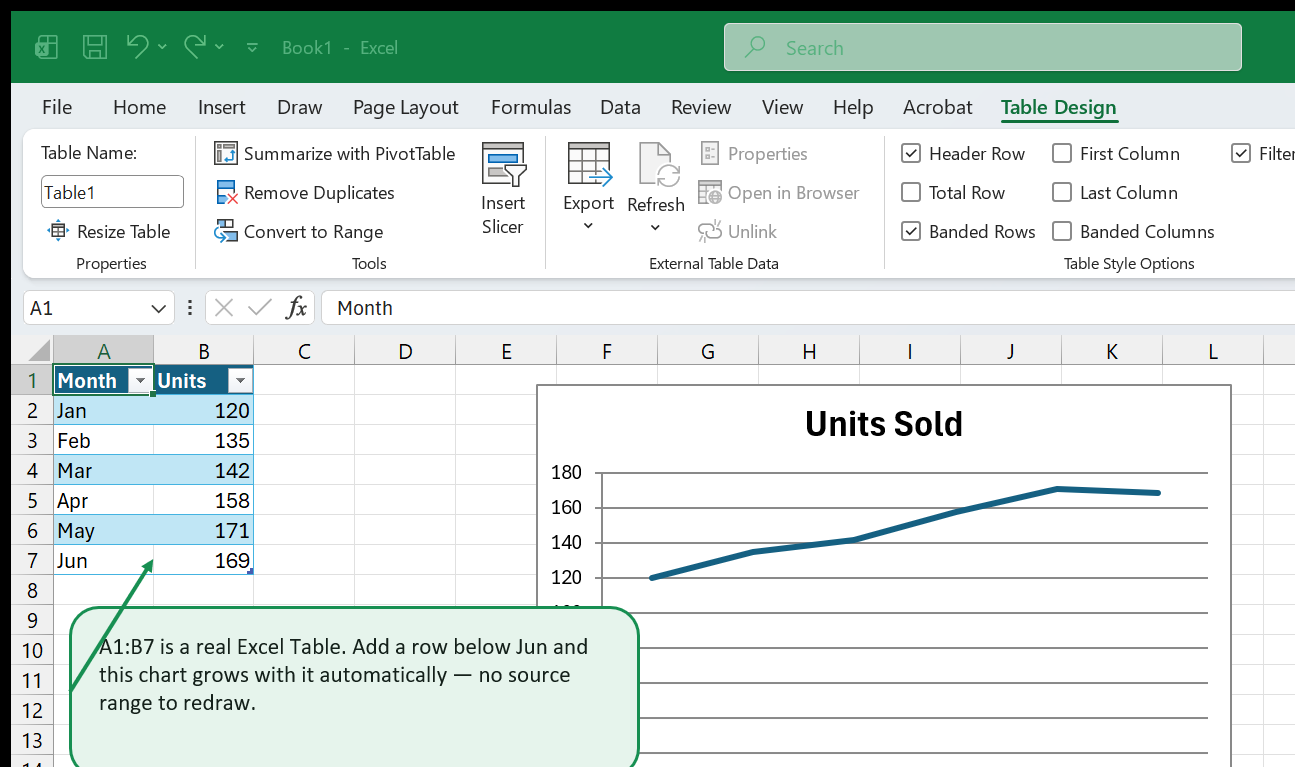Select the cell containing 158

point(203,500)
